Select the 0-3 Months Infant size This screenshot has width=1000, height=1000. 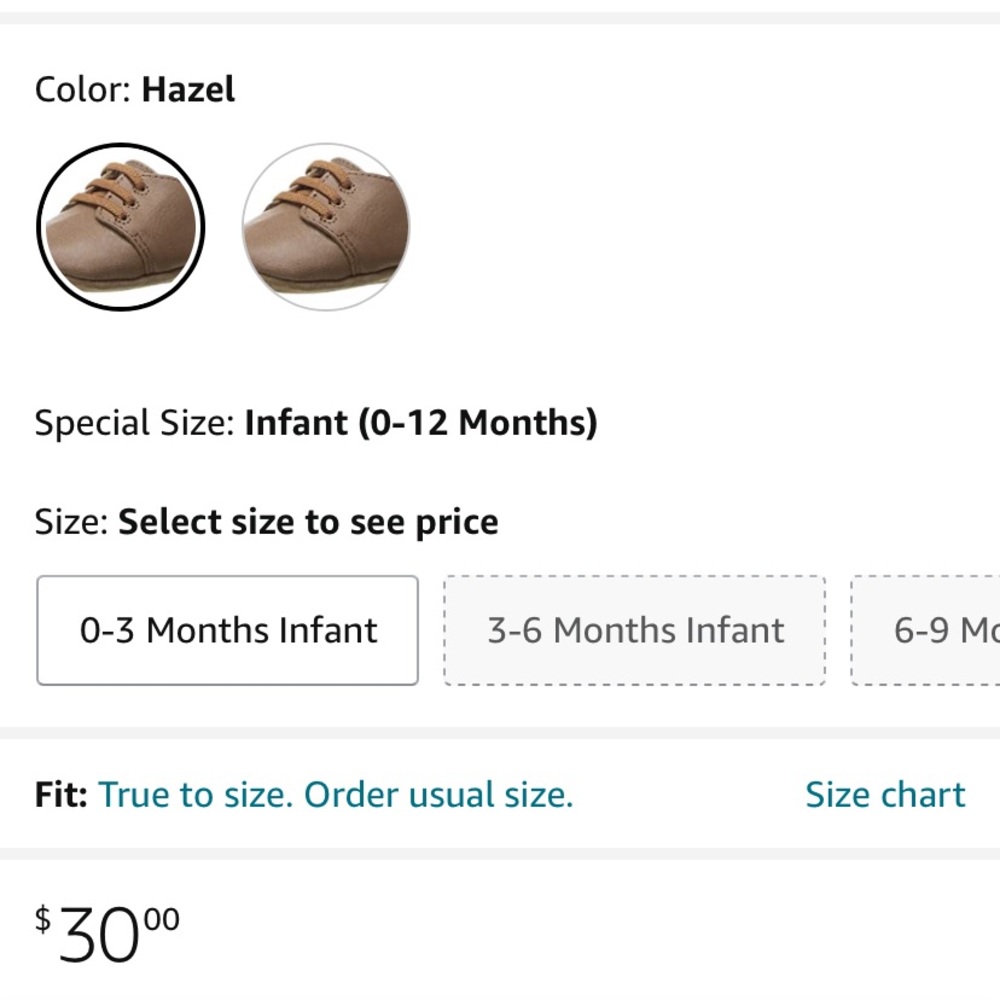pos(227,630)
